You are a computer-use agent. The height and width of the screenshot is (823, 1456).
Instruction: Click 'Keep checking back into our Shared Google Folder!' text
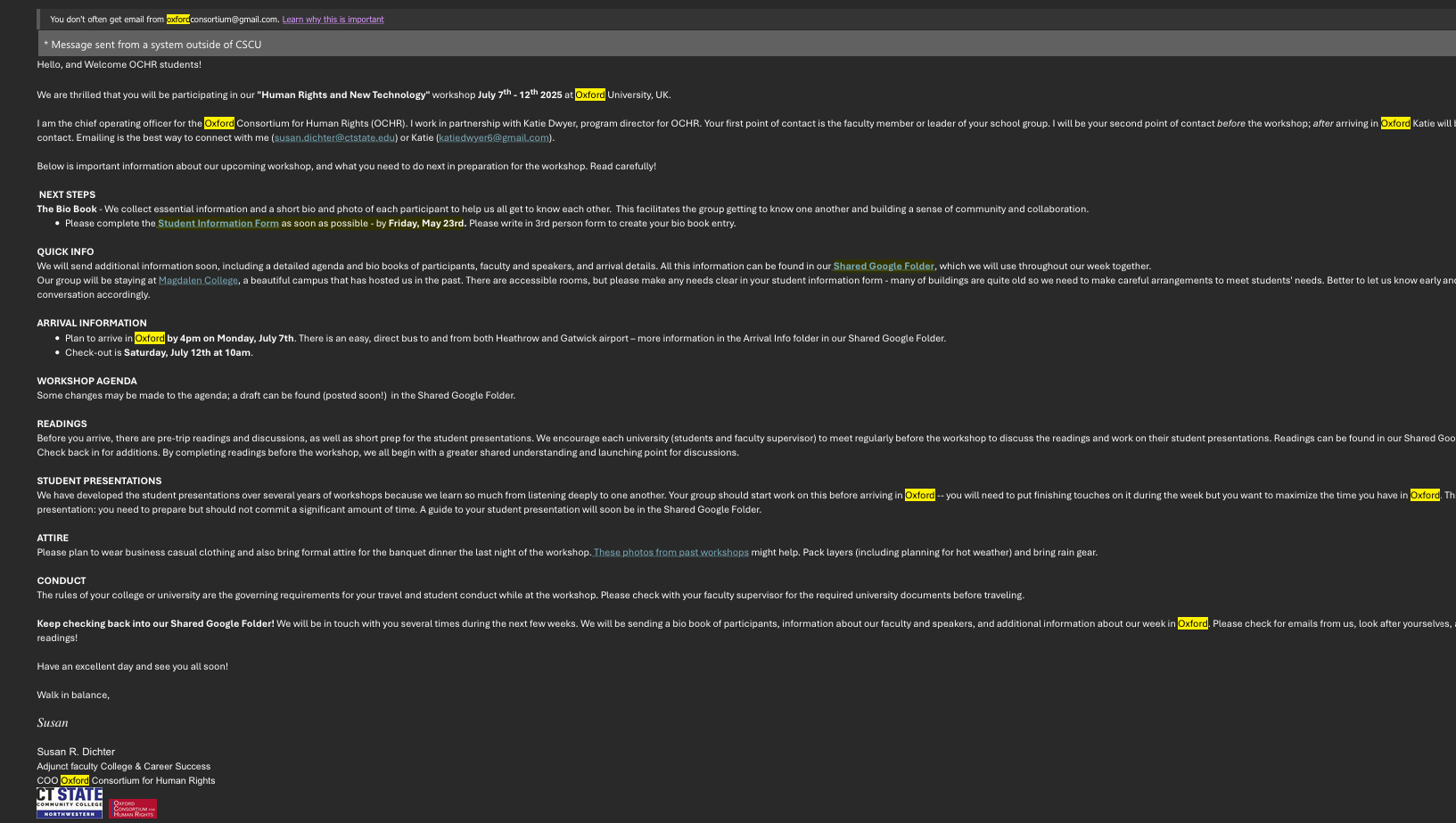155,624
